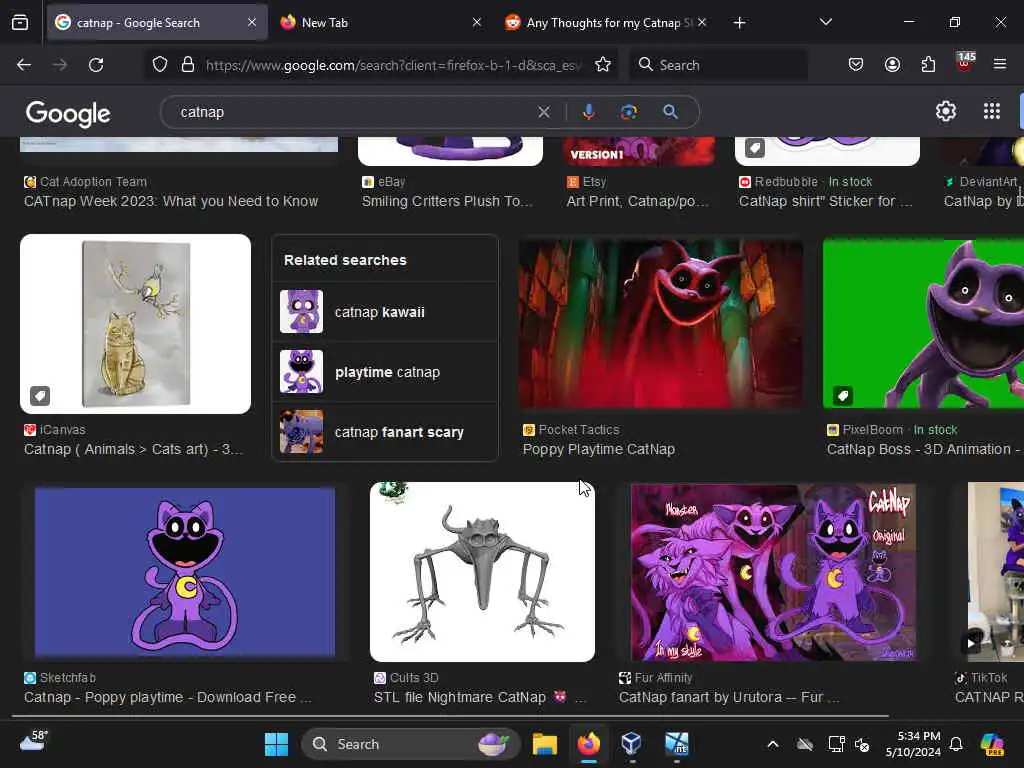This screenshot has height=768, width=1024.
Task: Open iCanvas cat and bird painting thumbnail
Action: (x=135, y=324)
